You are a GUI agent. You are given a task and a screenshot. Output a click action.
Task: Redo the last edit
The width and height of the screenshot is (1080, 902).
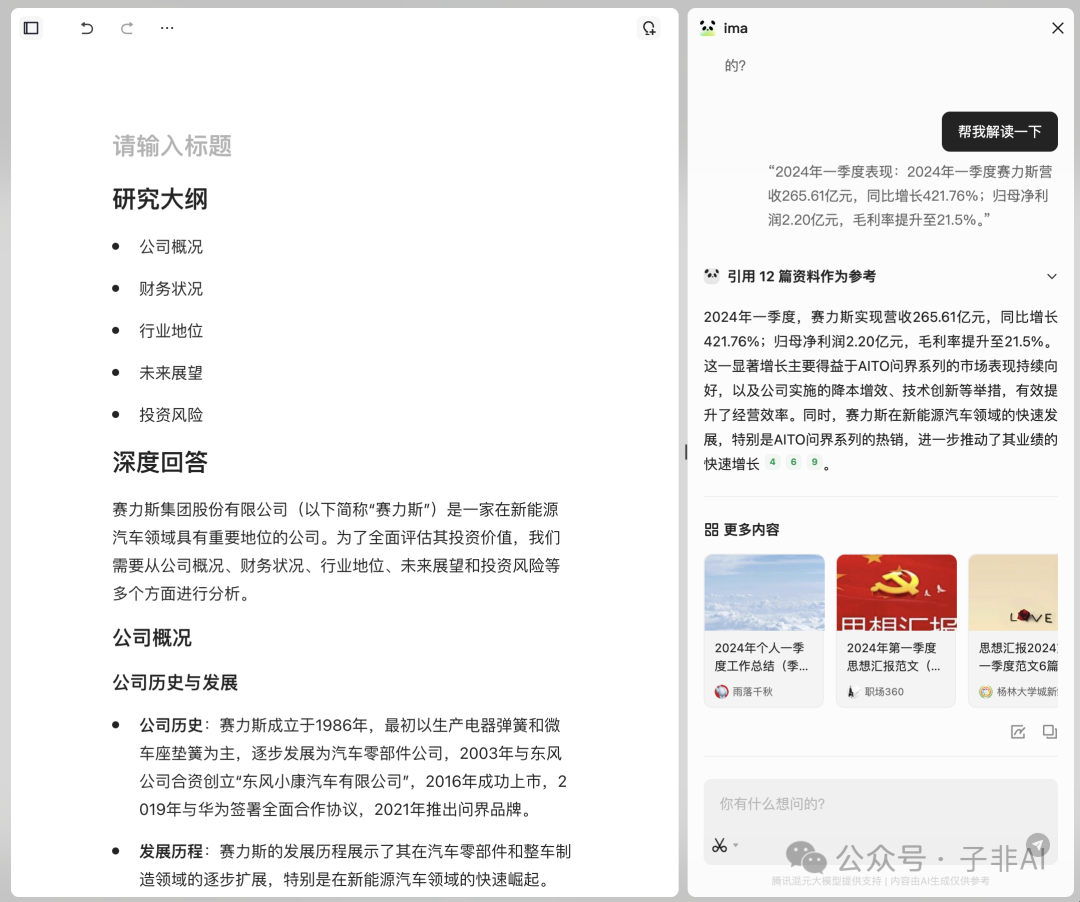click(x=127, y=28)
